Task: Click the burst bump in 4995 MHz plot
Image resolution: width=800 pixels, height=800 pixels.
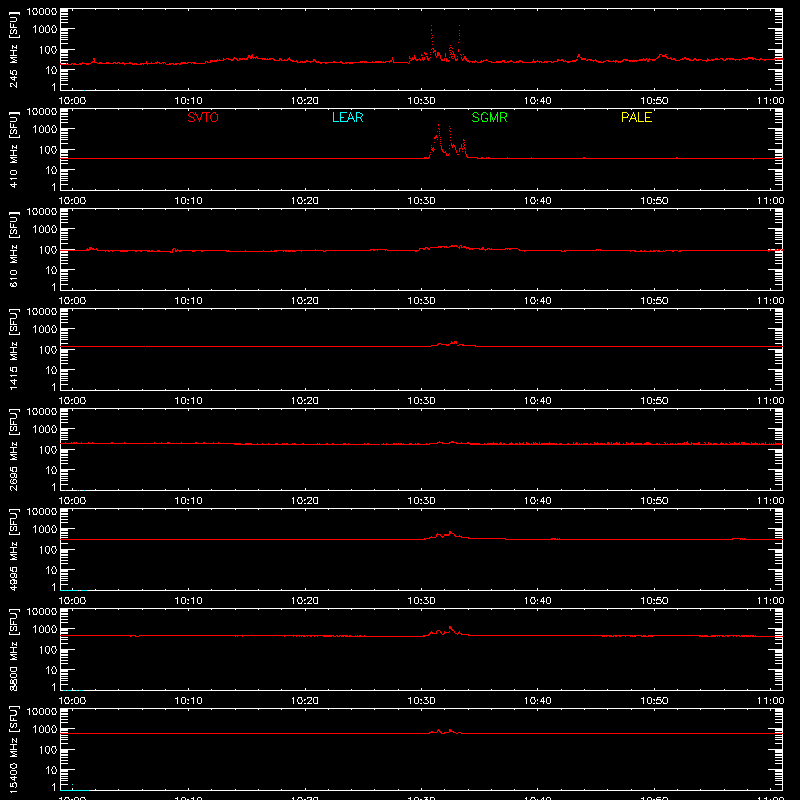Action: 450,533
